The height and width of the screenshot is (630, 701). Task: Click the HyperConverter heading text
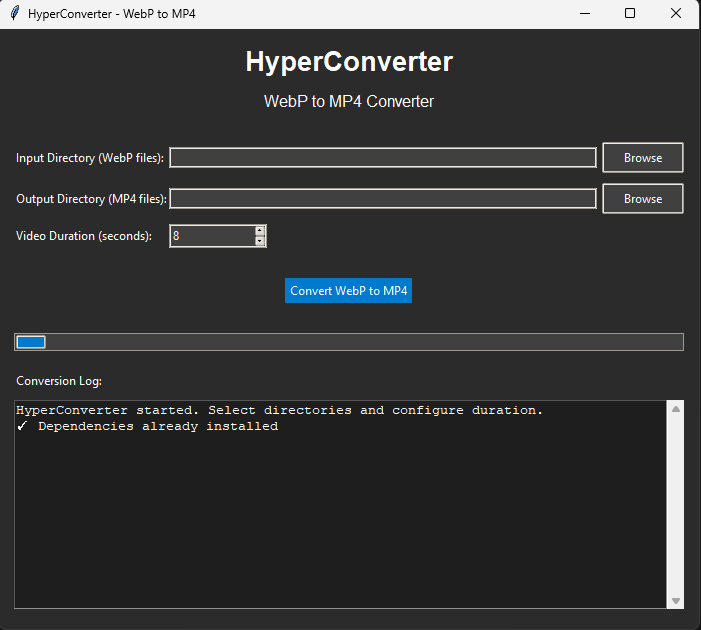point(349,61)
